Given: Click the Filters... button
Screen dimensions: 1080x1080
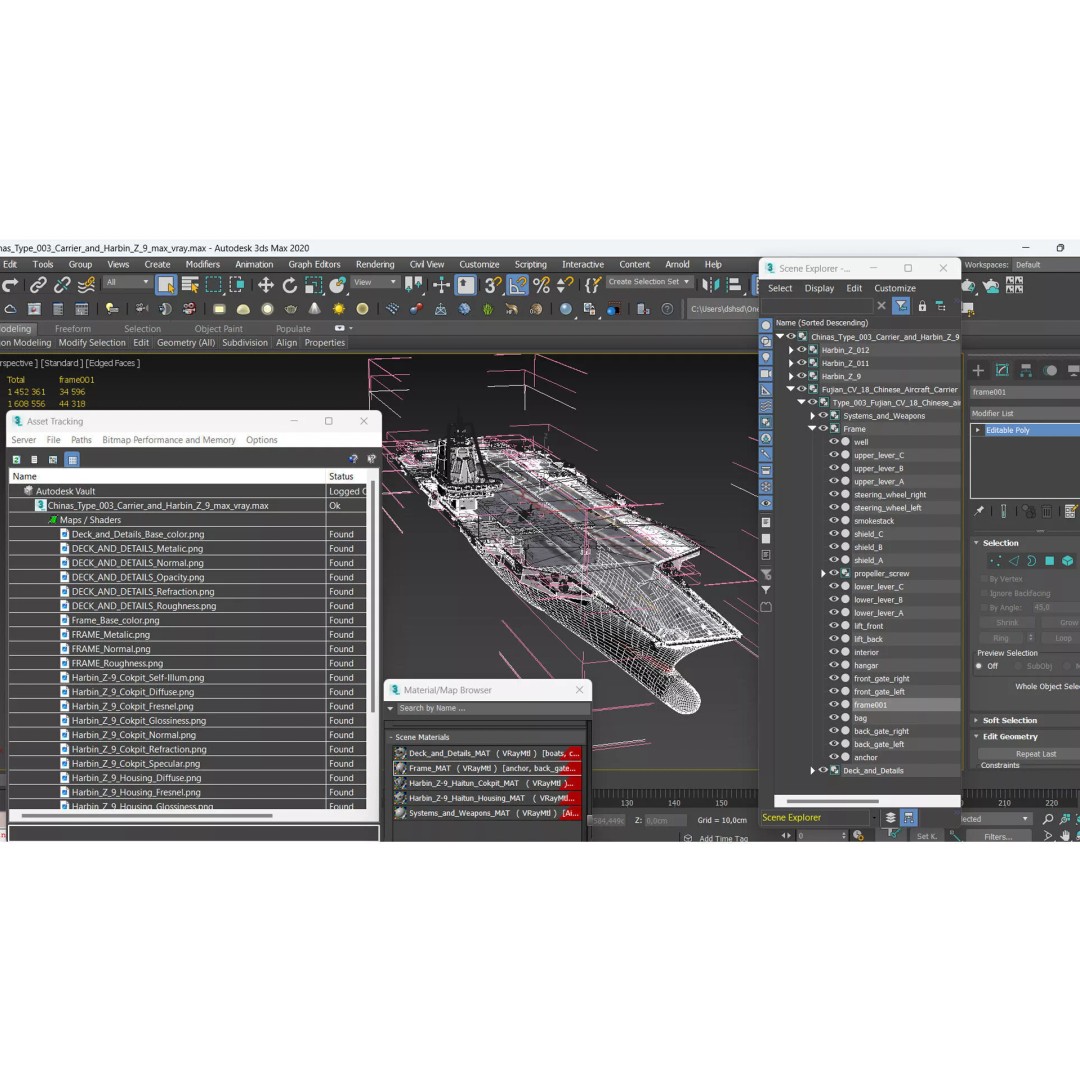Looking at the screenshot, I should point(998,836).
